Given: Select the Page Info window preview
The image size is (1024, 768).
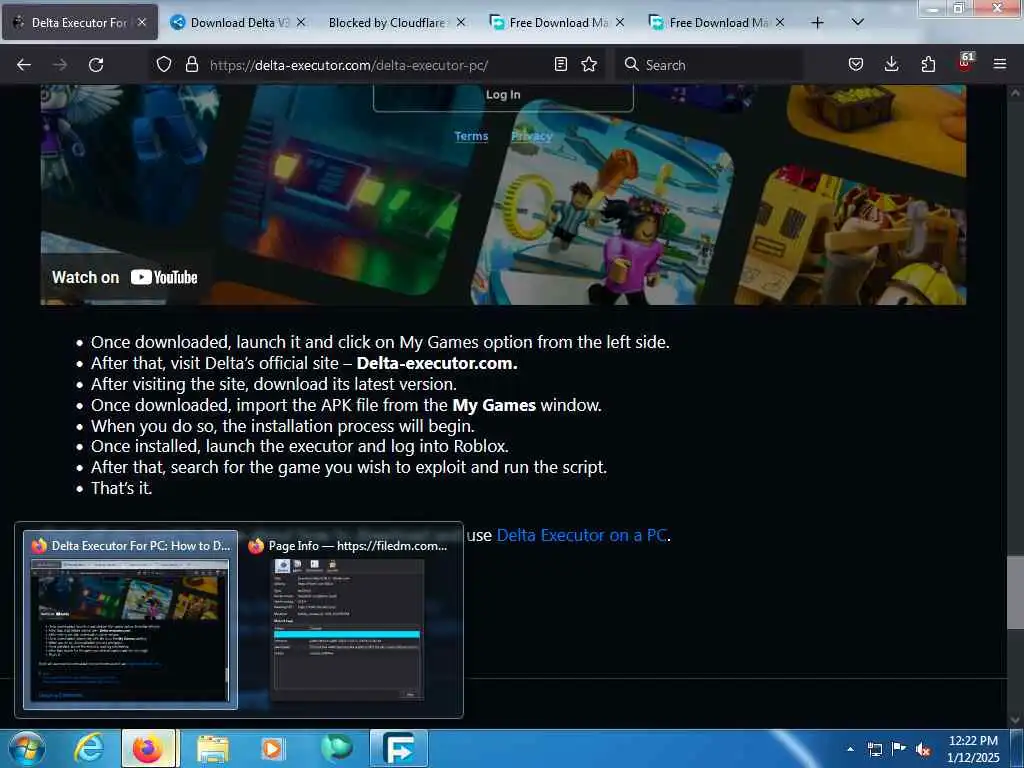Looking at the screenshot, I should (347, 620).
